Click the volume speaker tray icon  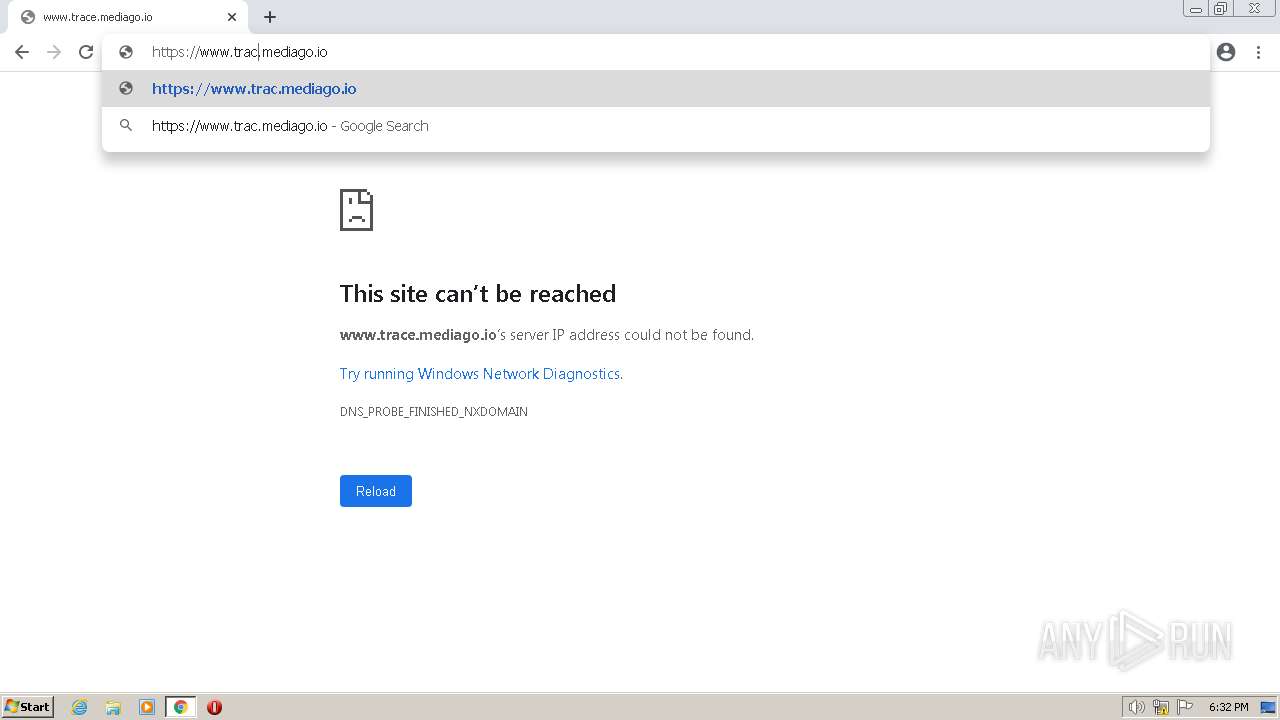1136,707
